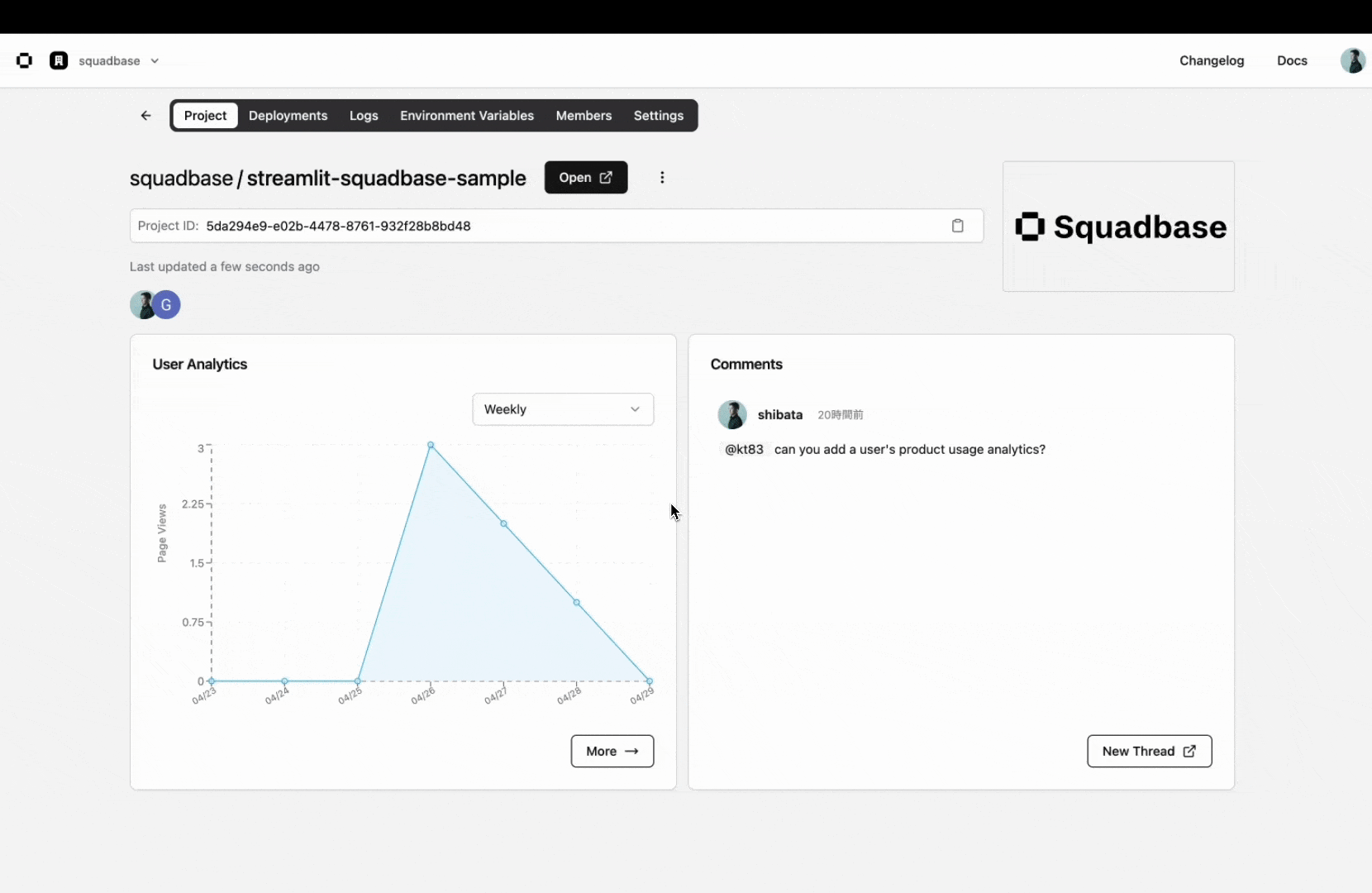1372x893 pixels.
Task: Open the project Settings tab
Action: pyautogui.click(x=658, y=116)
